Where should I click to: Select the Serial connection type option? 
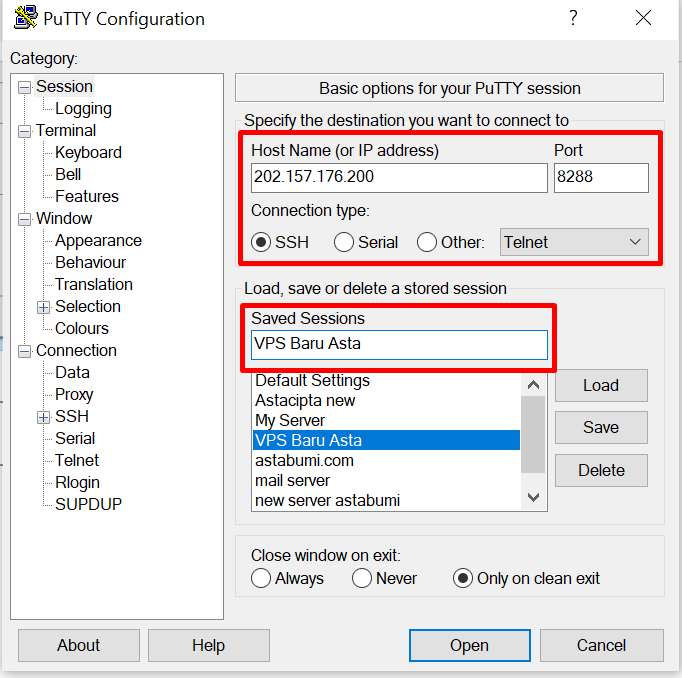coord(345,242)
